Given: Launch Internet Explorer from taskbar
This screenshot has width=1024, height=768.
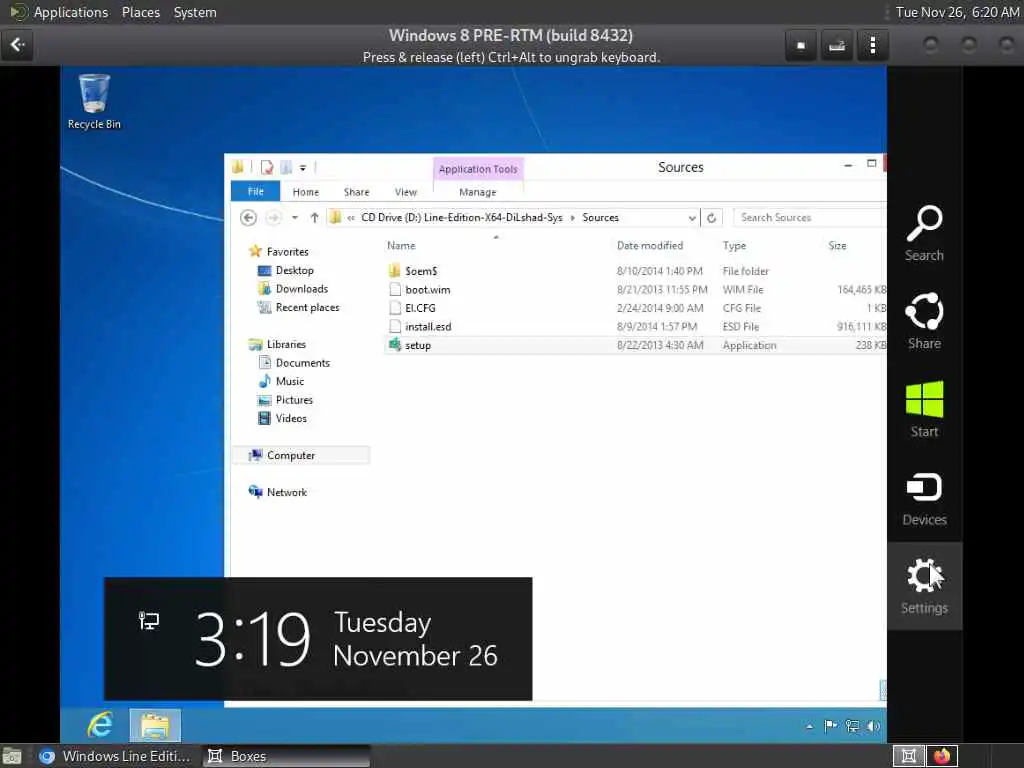Looking at the screenshot, I should point(100,725).
